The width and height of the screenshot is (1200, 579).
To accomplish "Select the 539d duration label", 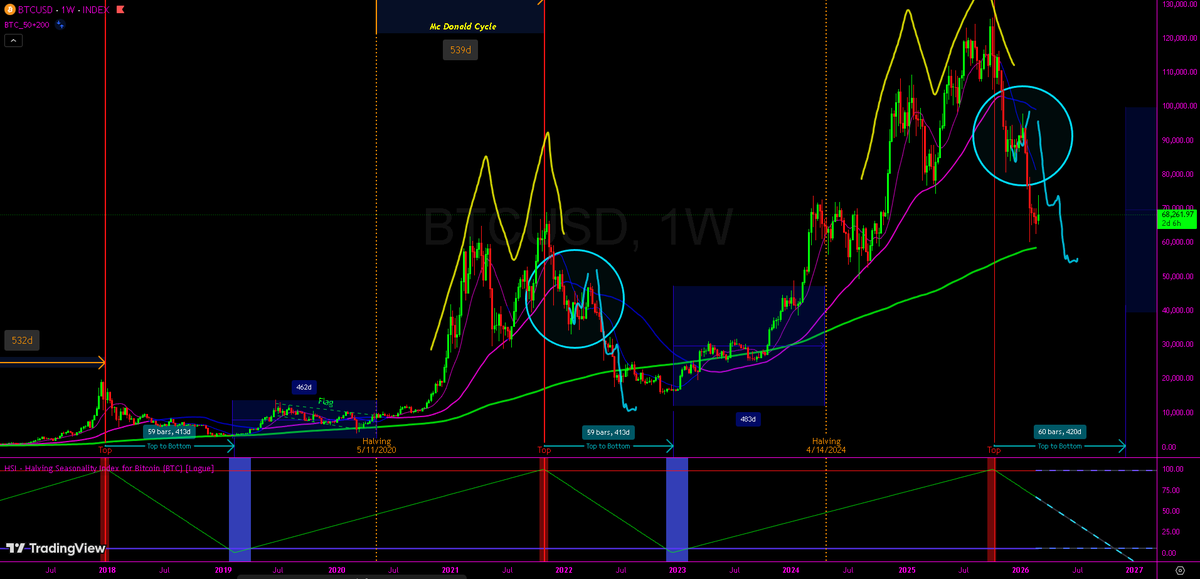I will [x=460, y=49].
